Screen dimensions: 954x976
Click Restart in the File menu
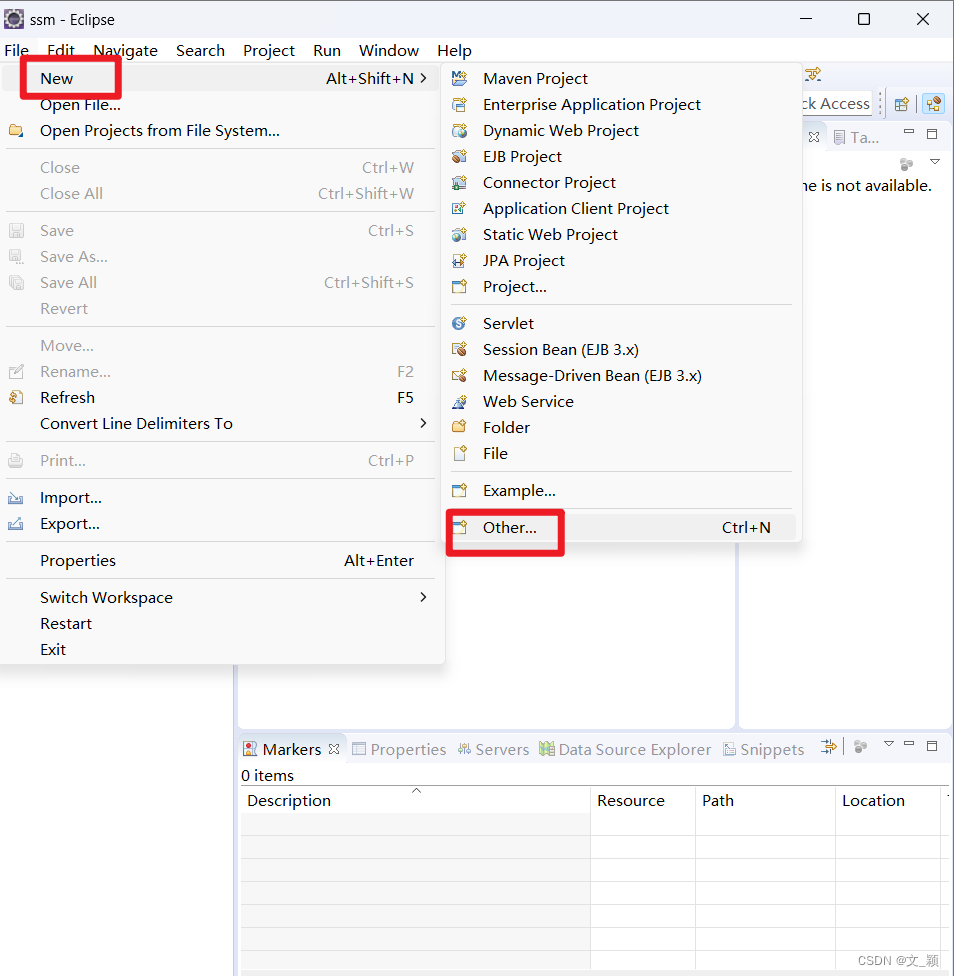pyautogui.click(x=66, y=623)
